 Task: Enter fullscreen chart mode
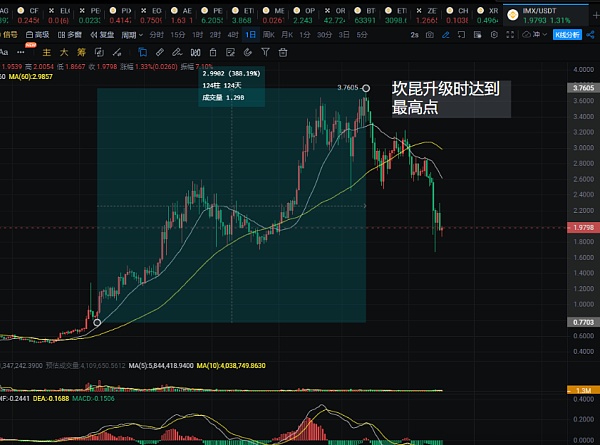pos(510,35)
